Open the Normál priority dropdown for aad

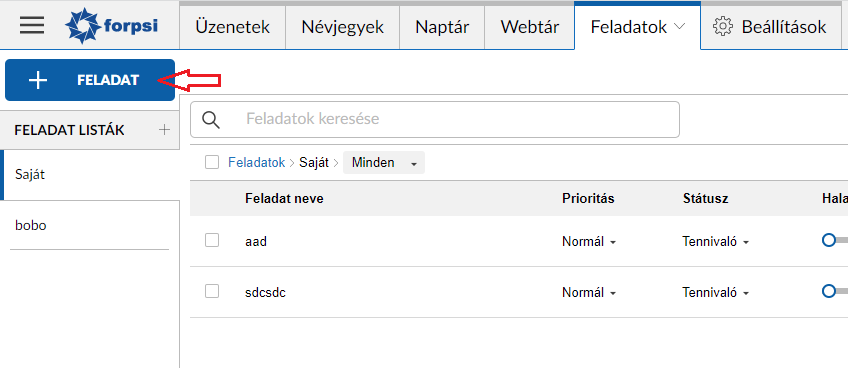[589, 242]
